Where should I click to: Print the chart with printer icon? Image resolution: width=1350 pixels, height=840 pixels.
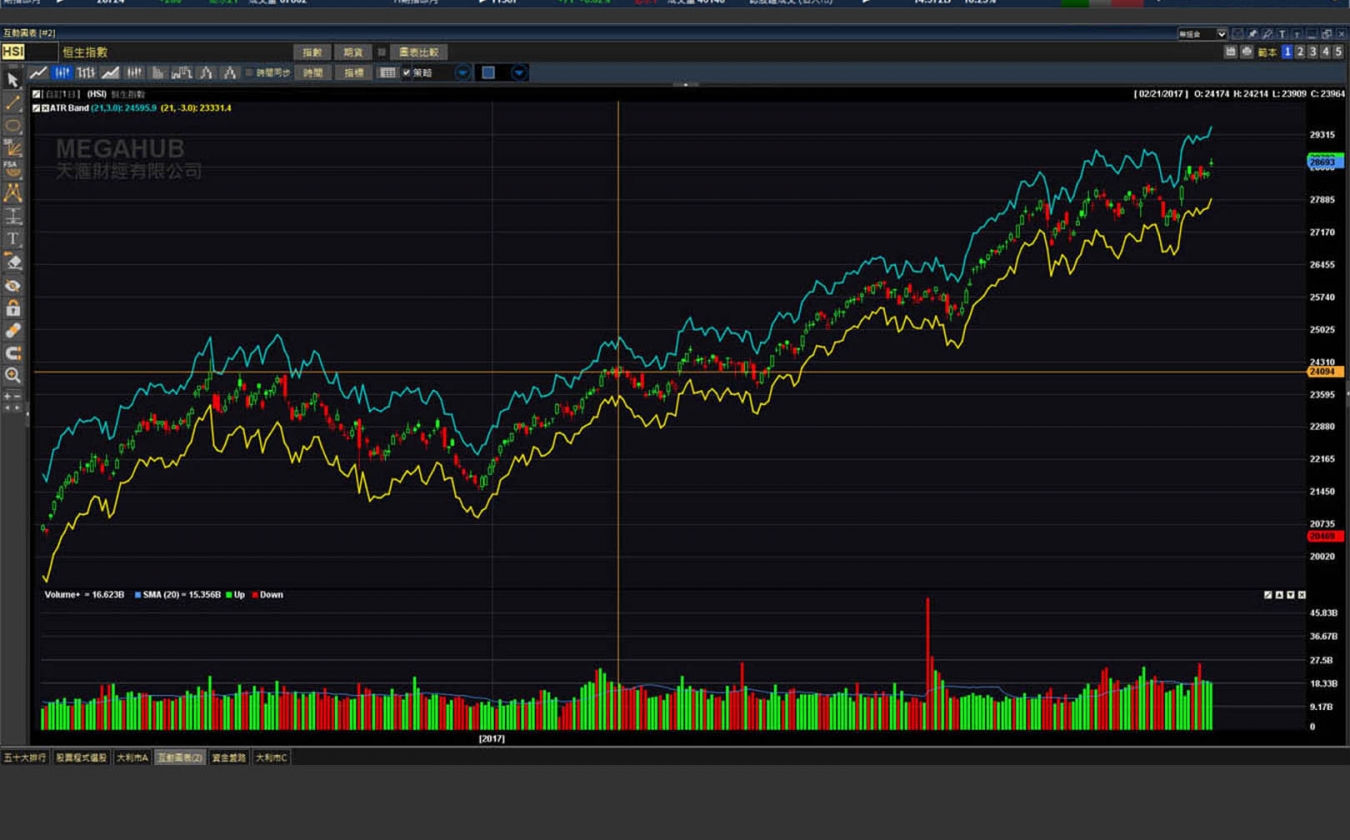click(1247, 52)
